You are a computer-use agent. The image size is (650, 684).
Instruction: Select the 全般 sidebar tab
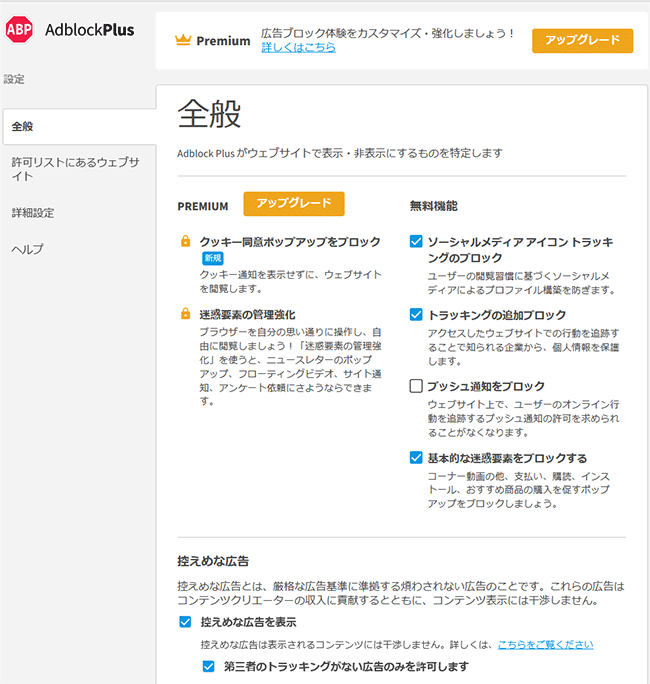(79, 127)
